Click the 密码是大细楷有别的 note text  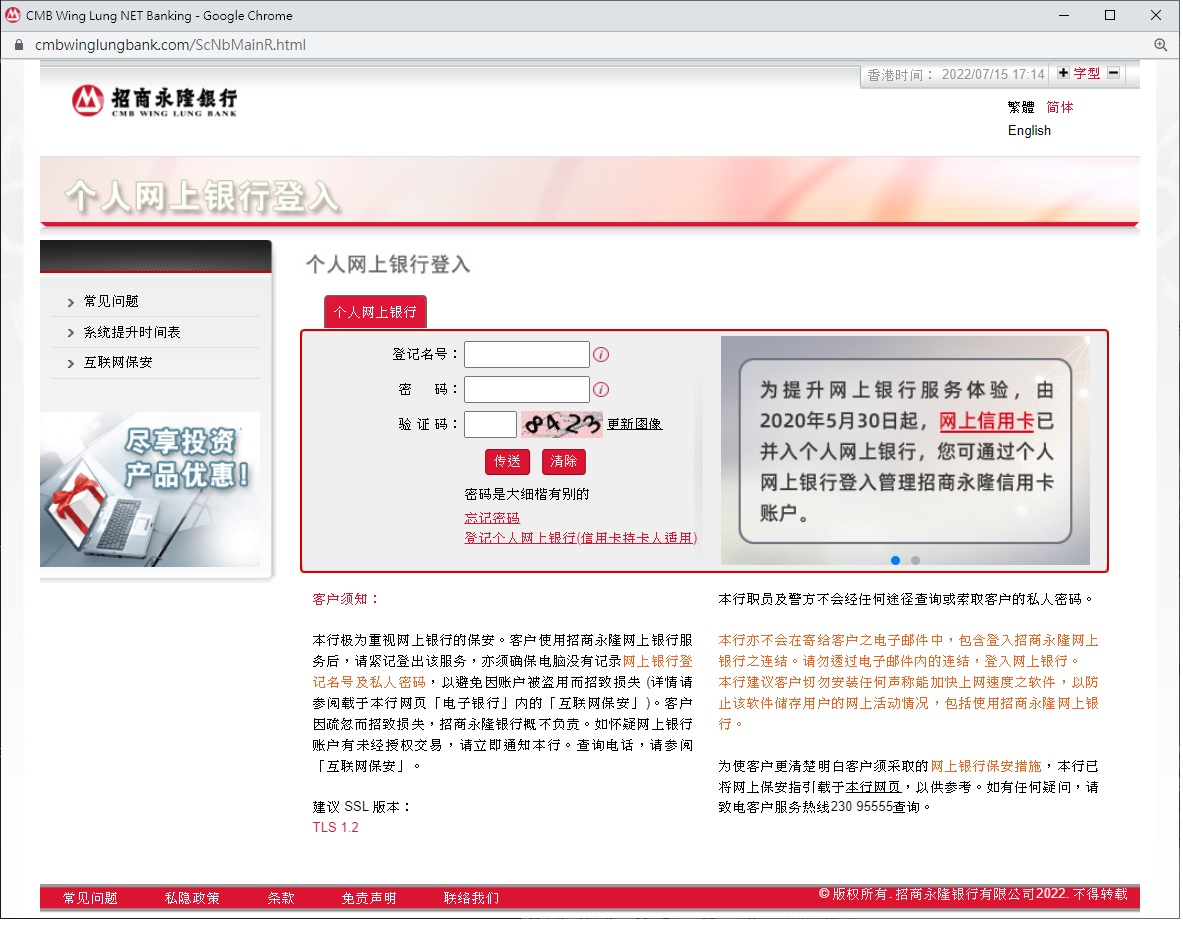(527, 494)
